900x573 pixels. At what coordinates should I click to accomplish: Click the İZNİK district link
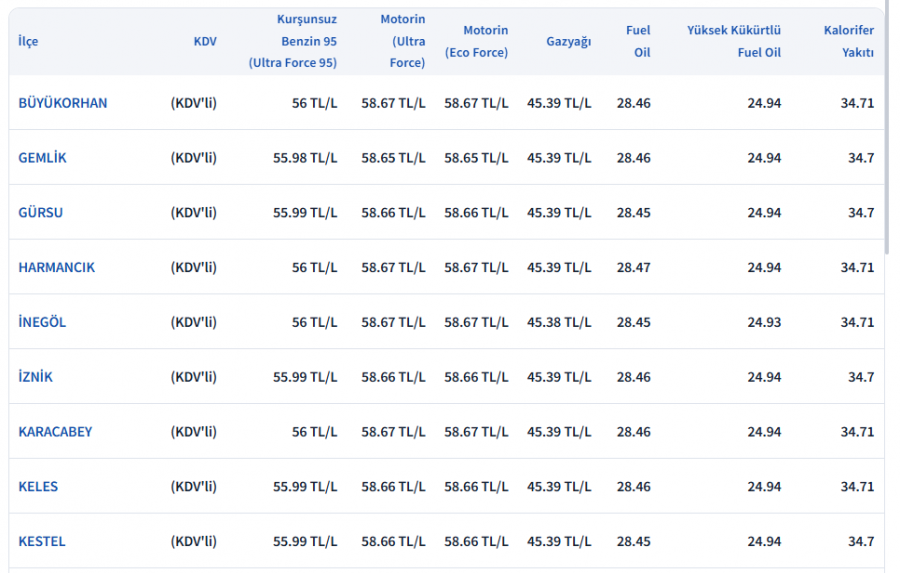[x=36, y=377]
